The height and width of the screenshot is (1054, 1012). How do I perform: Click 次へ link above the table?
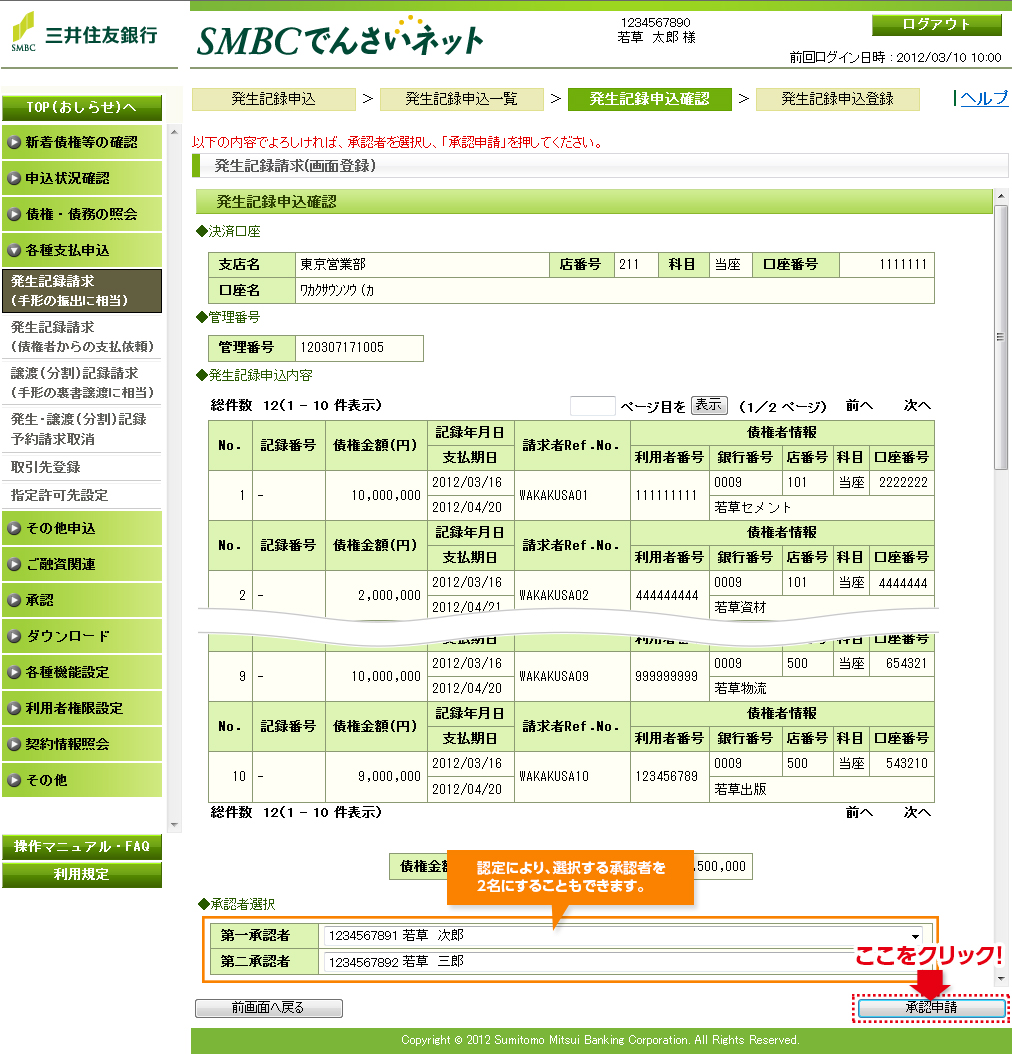[917, 405]
